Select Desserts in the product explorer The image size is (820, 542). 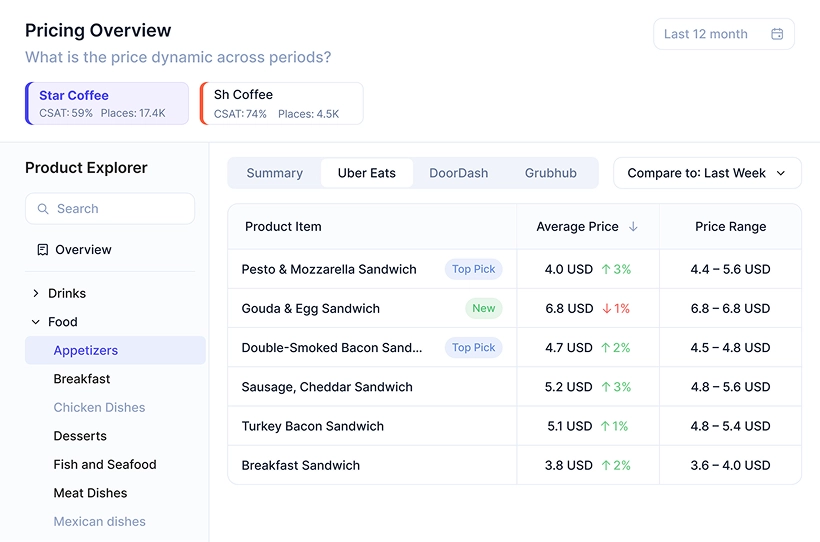(80, 436)
